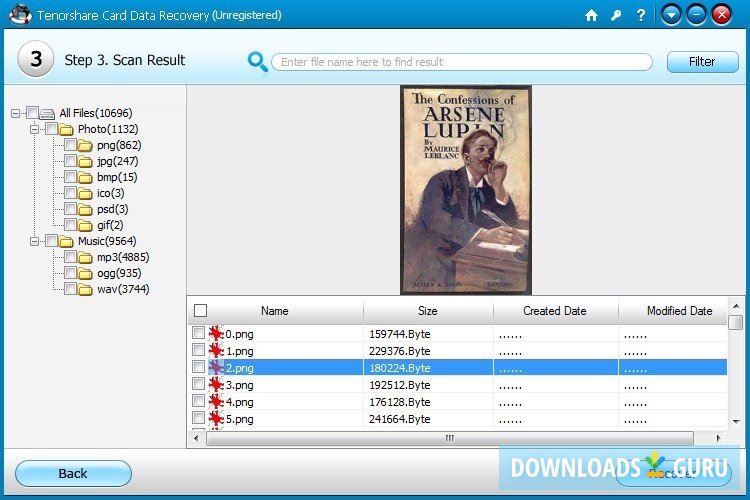
Task: Click the file list scroll down arrow
Action: point(736,422)
